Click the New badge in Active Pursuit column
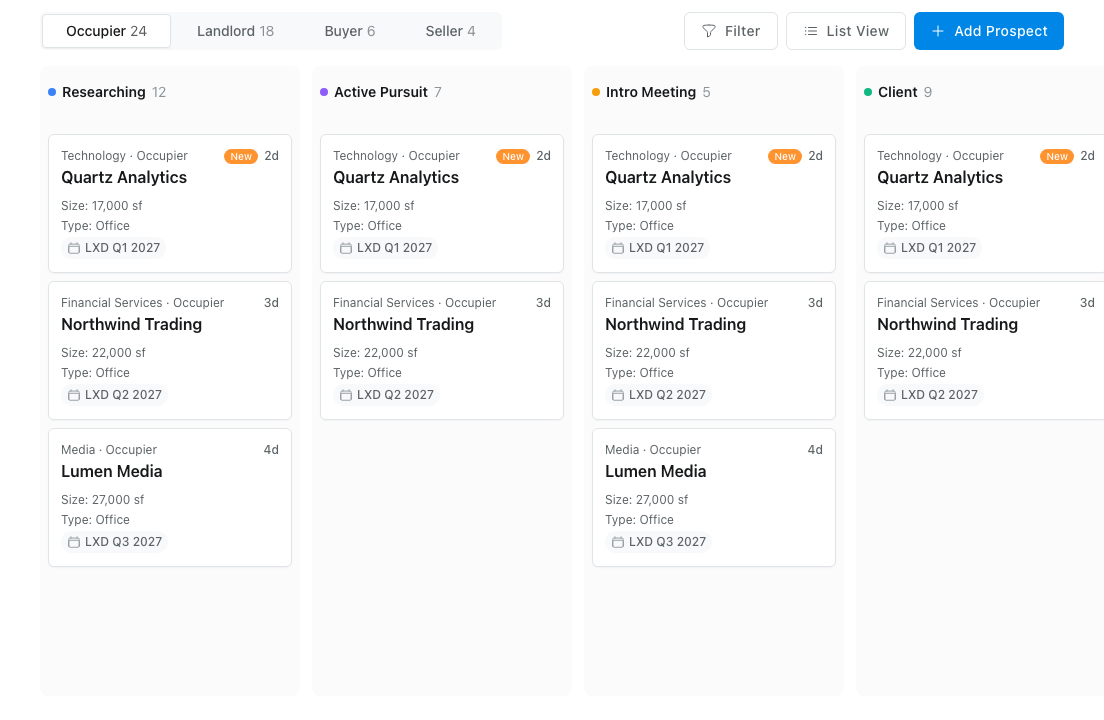1104x720 pixels. point(513,156)
